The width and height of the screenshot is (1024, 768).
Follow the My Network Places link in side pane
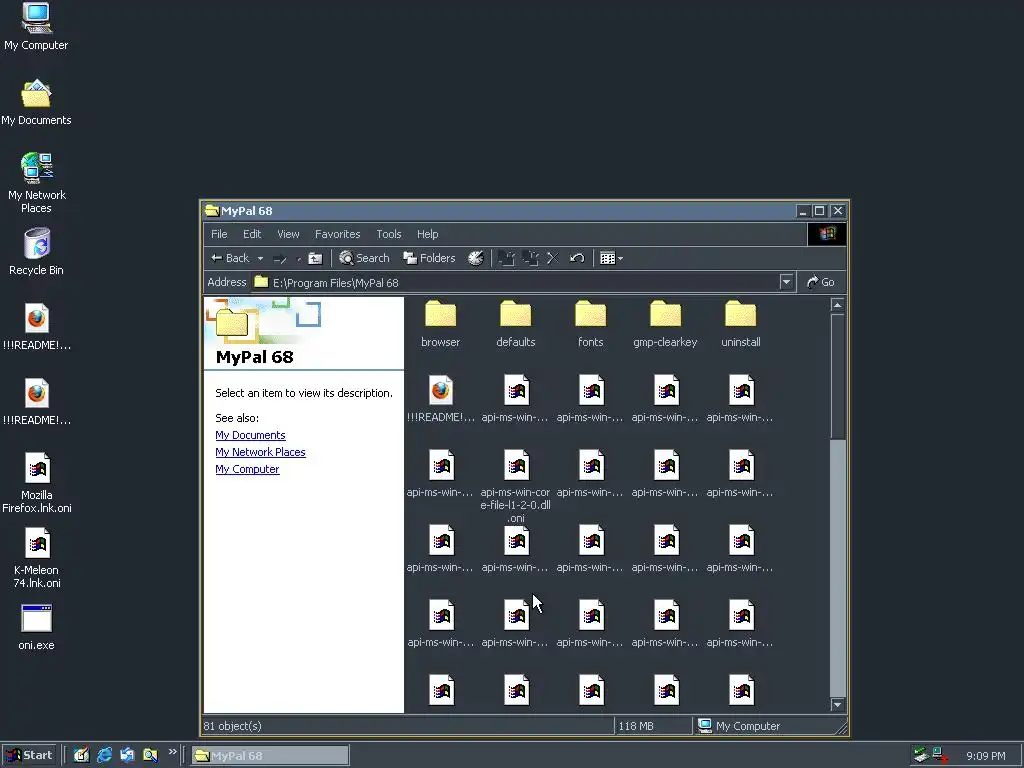click(x=260, y=452)
